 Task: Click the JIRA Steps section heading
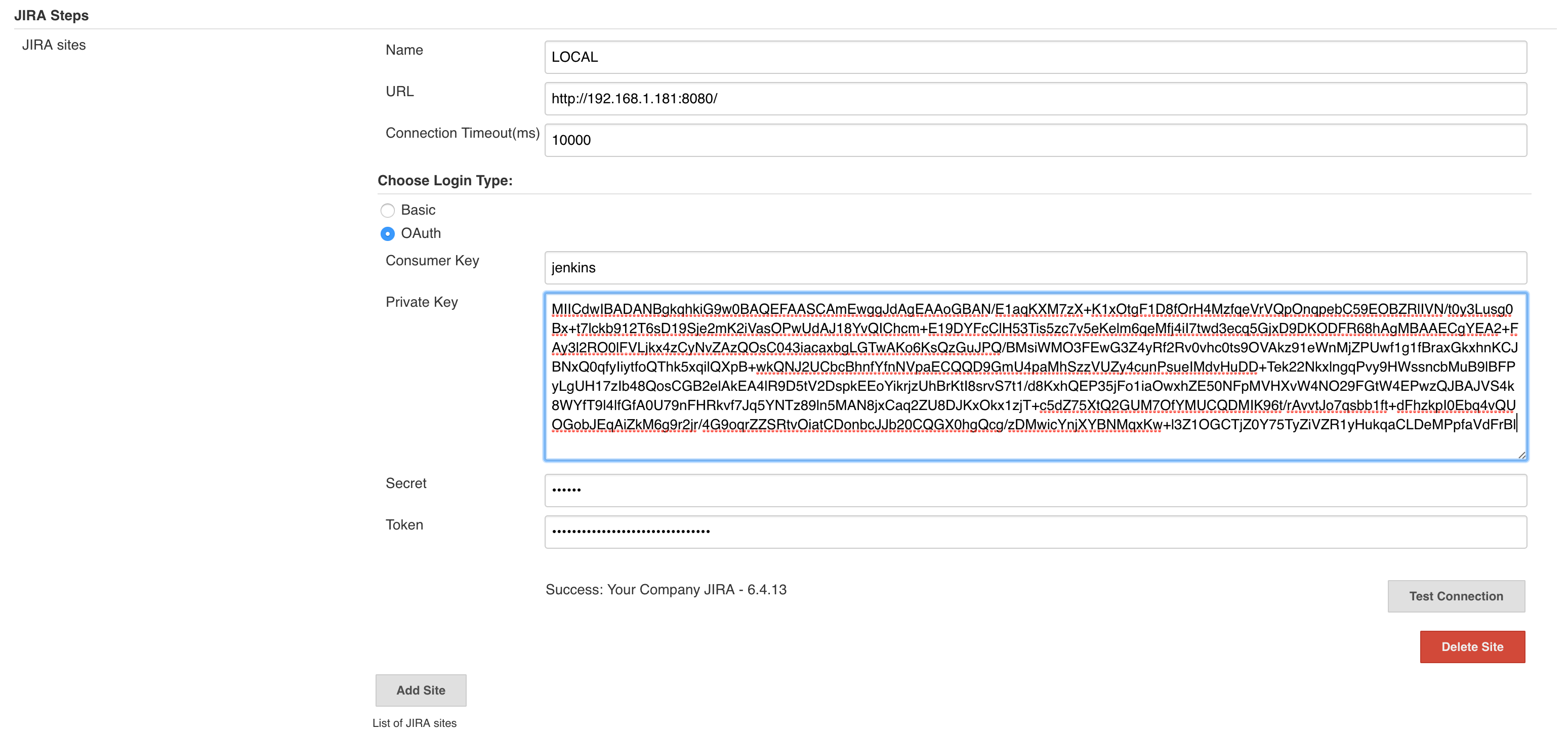(51, 15)
